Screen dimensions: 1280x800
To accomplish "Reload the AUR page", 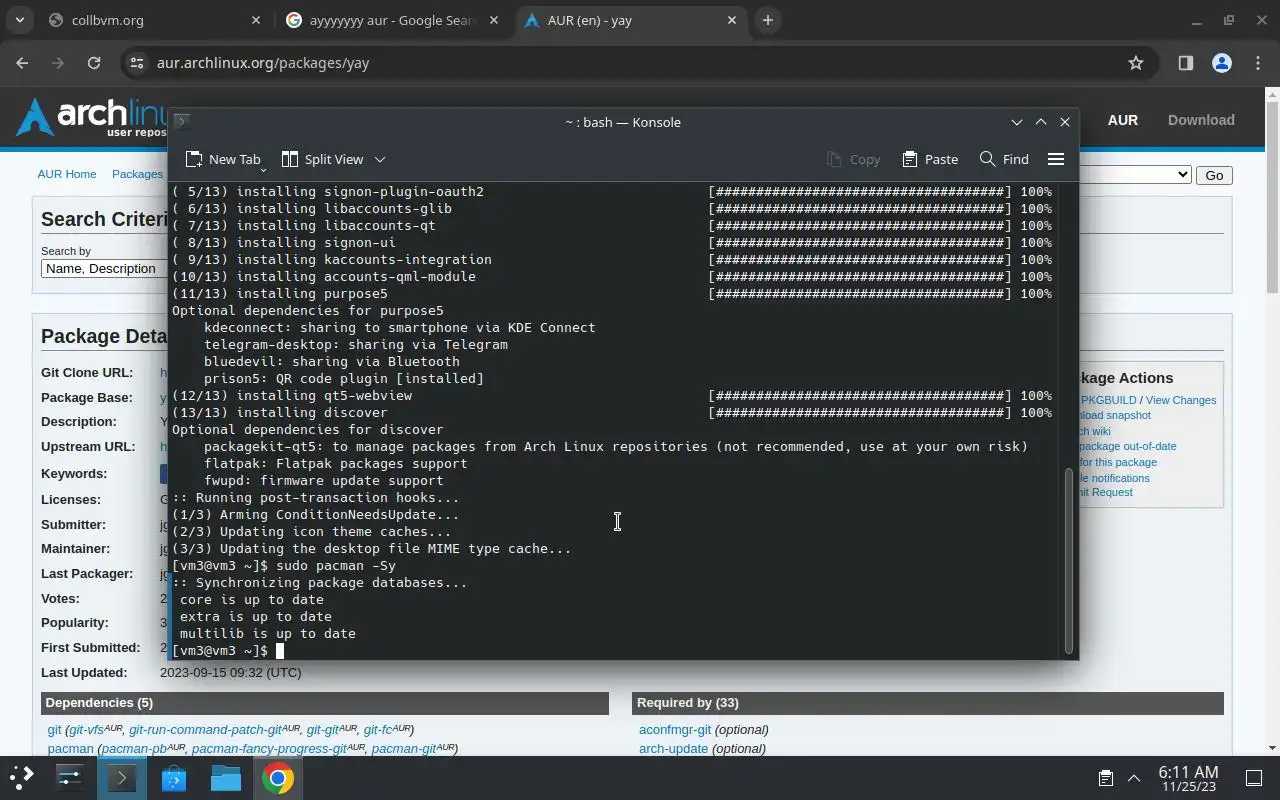I will point(94,63).
